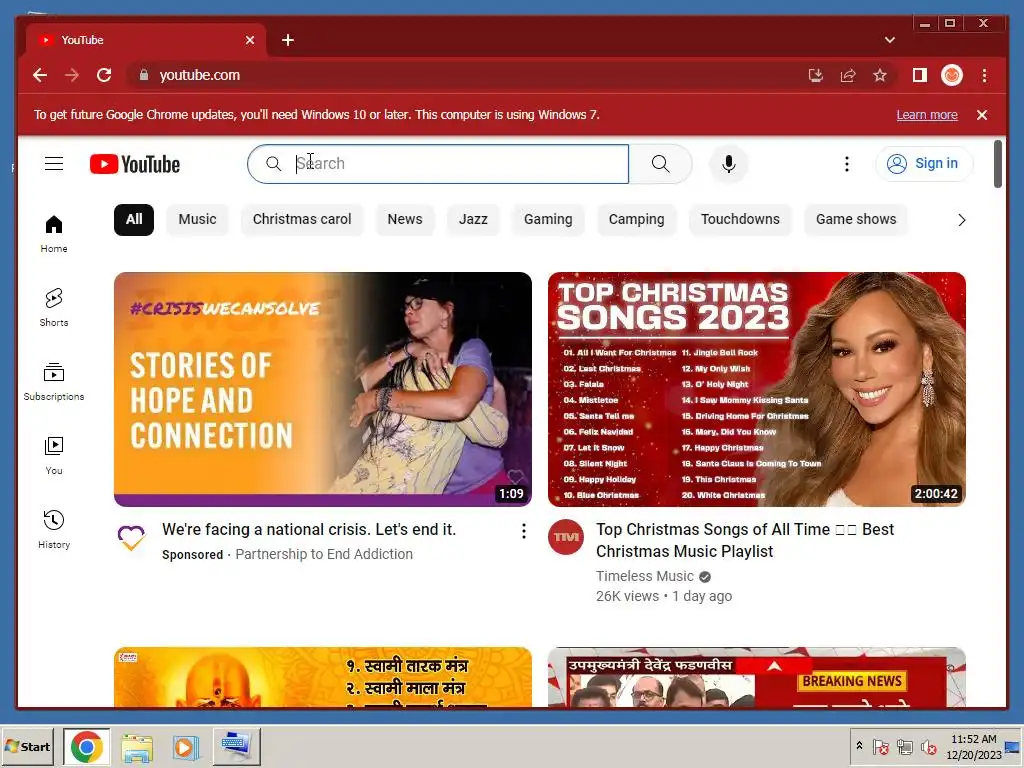1024x768 pixels.
Task: Open Chrome three-dot menu
Action: coord(984,75)
